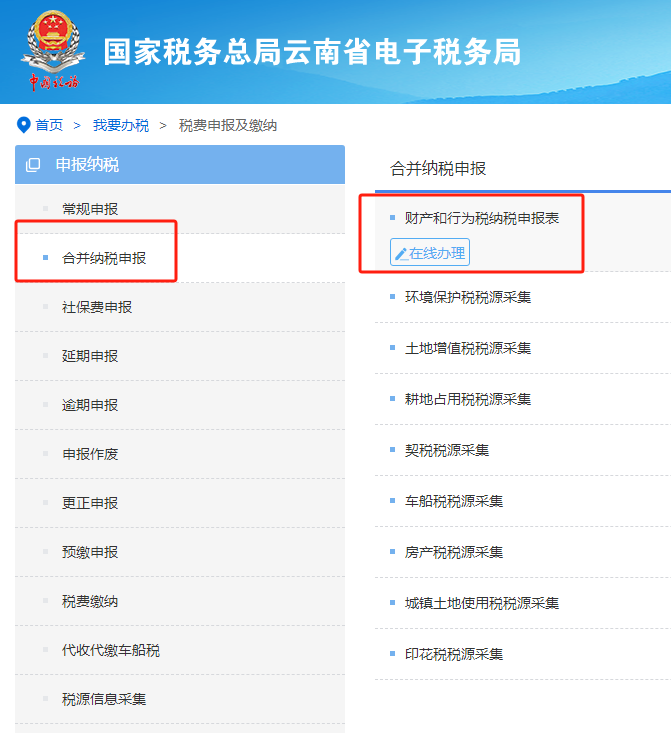Open 房产税税源采集
This screenshot has height=733, width=671.
(454, 552)
